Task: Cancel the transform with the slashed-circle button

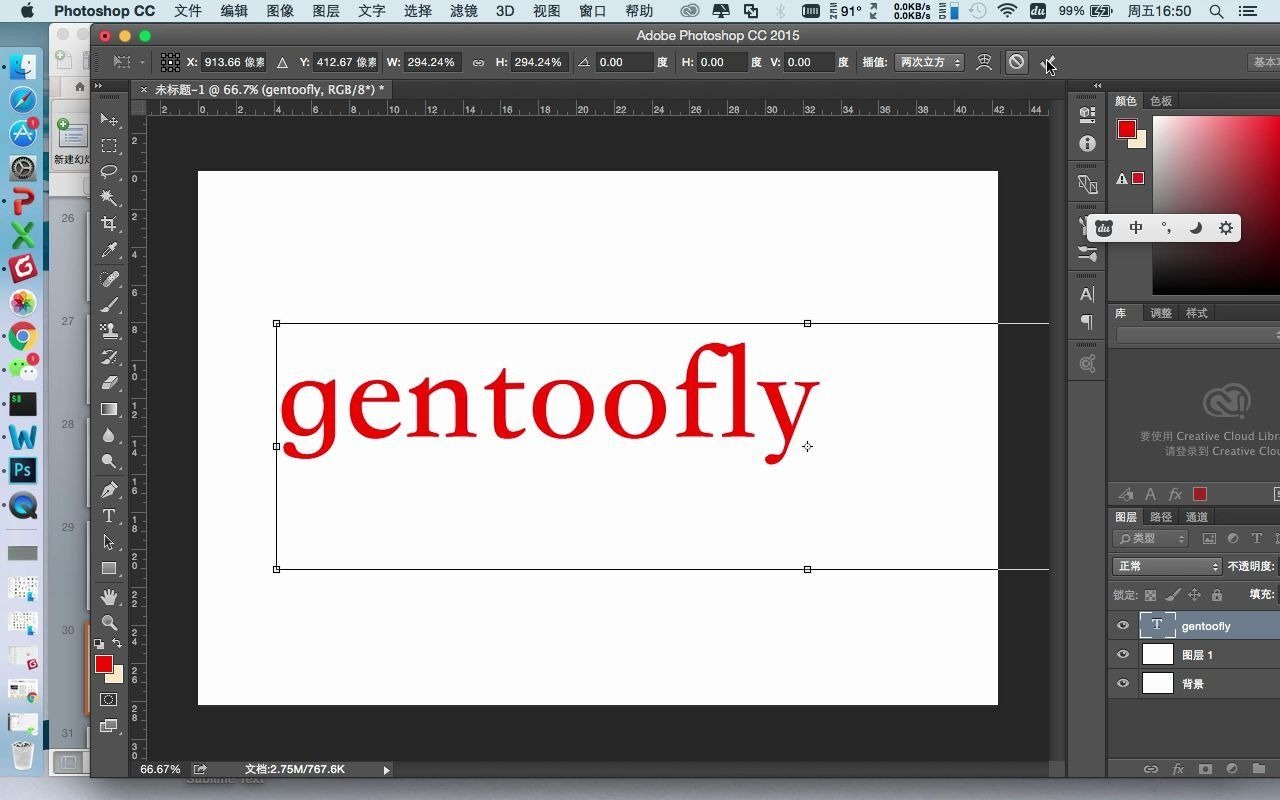Action: click(x=1015, y=62)
